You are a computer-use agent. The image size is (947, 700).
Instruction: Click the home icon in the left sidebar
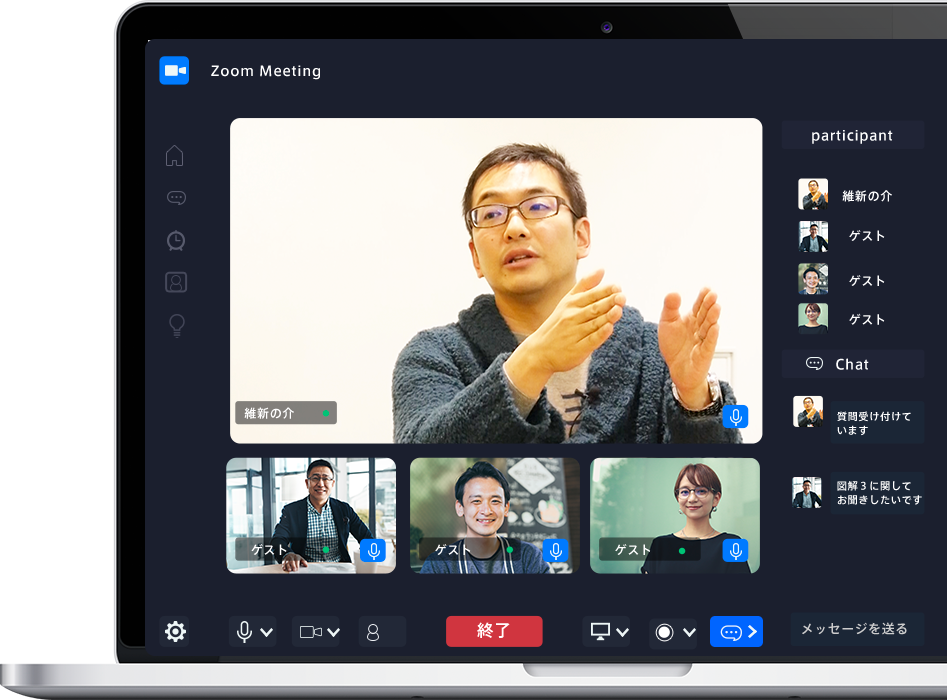pos(175,156)
